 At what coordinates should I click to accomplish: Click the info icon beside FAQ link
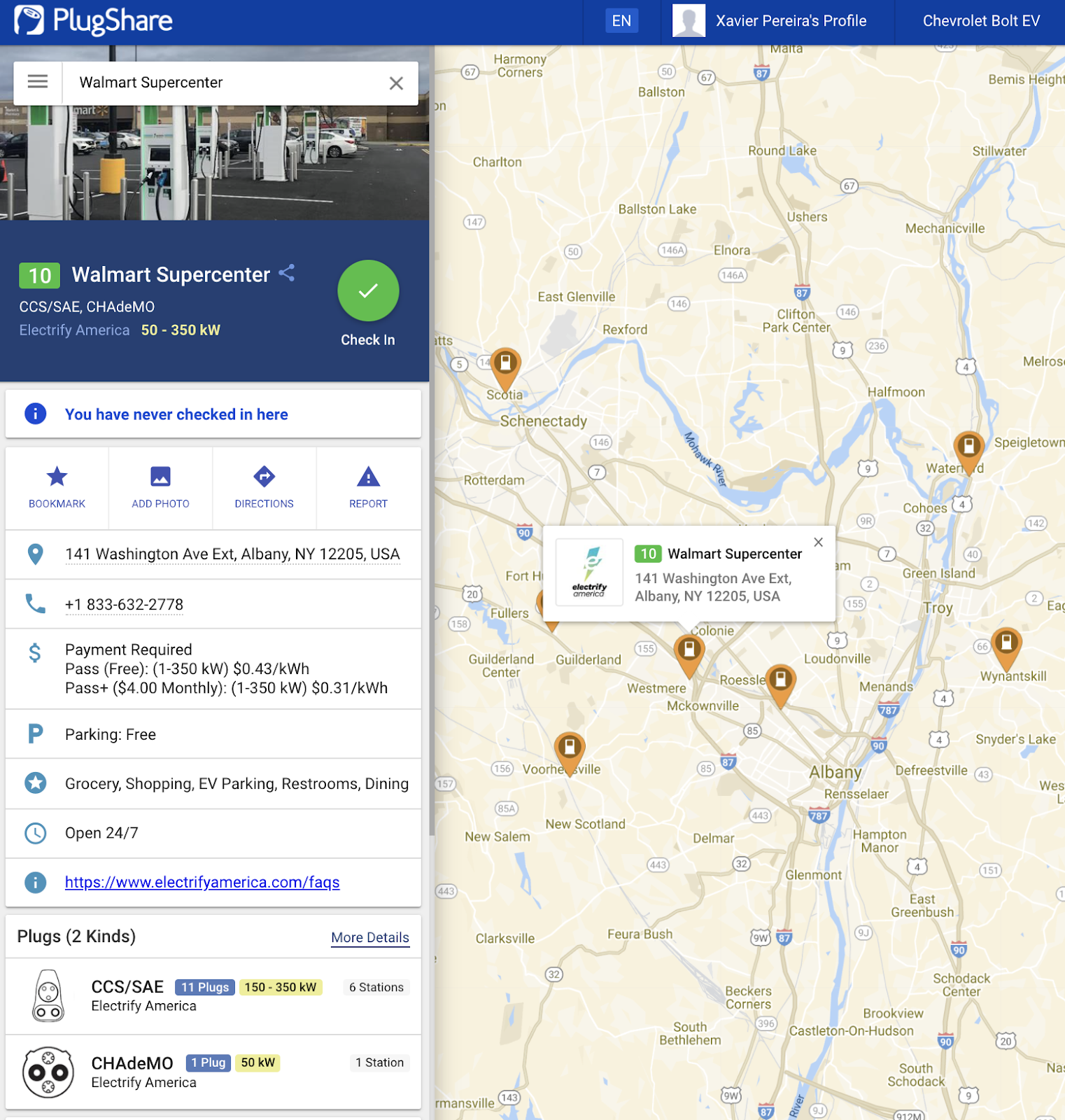[x=35, y=882]
